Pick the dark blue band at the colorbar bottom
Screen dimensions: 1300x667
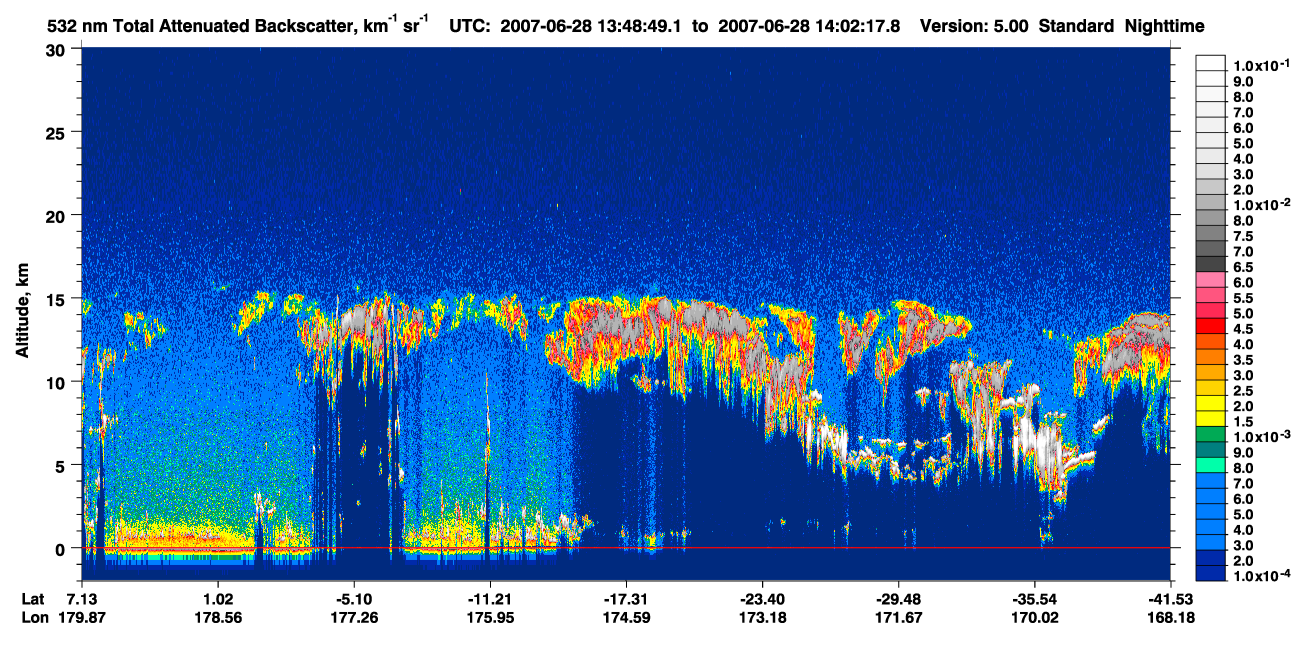pos(1211,573)
